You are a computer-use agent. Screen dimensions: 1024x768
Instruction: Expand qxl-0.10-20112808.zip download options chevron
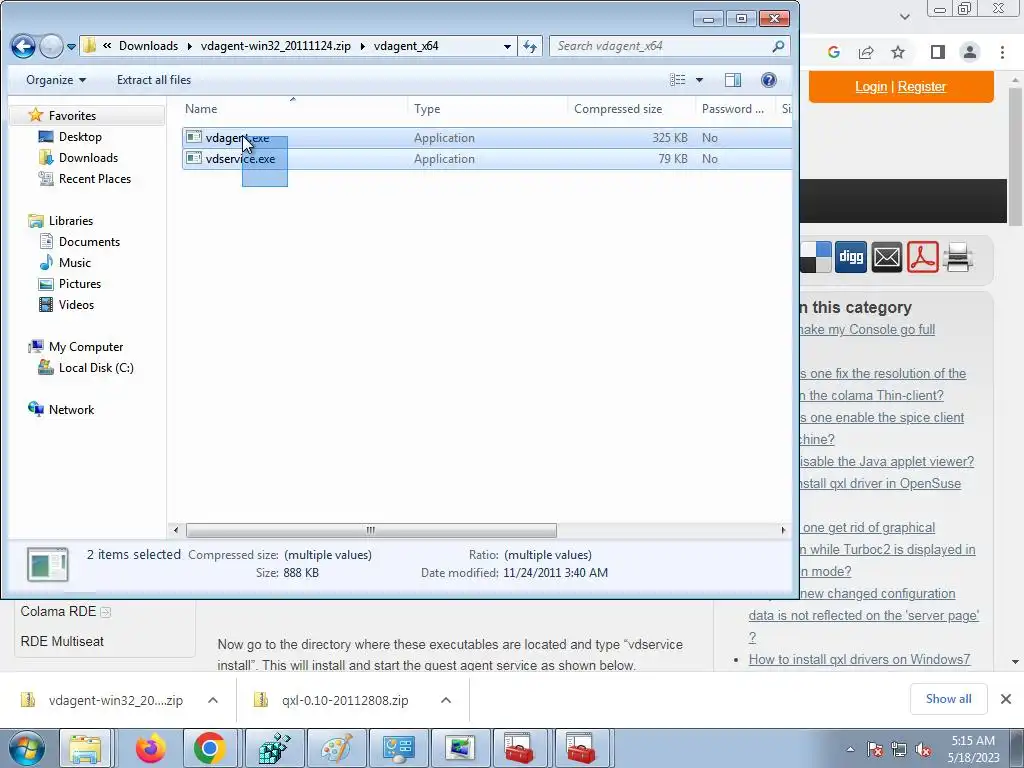446,700
